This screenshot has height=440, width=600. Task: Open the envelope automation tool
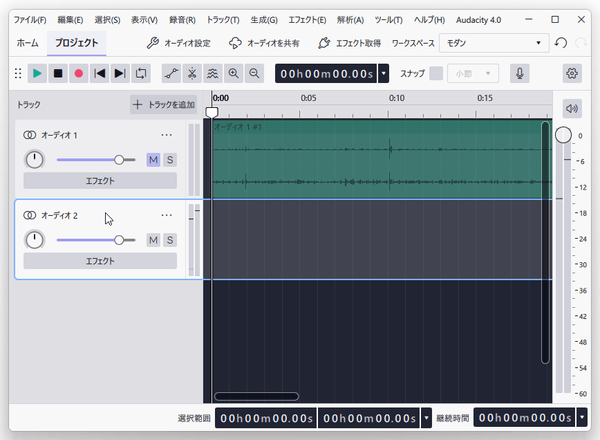171,73
